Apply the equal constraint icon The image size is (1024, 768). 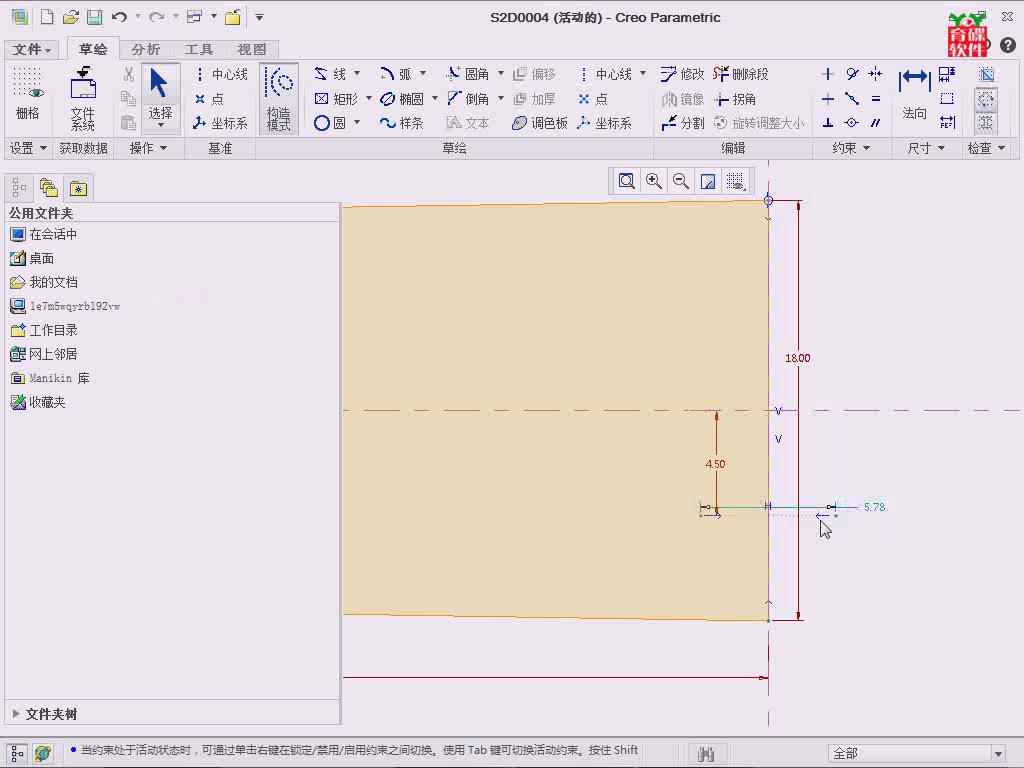(x=875, y=99)
